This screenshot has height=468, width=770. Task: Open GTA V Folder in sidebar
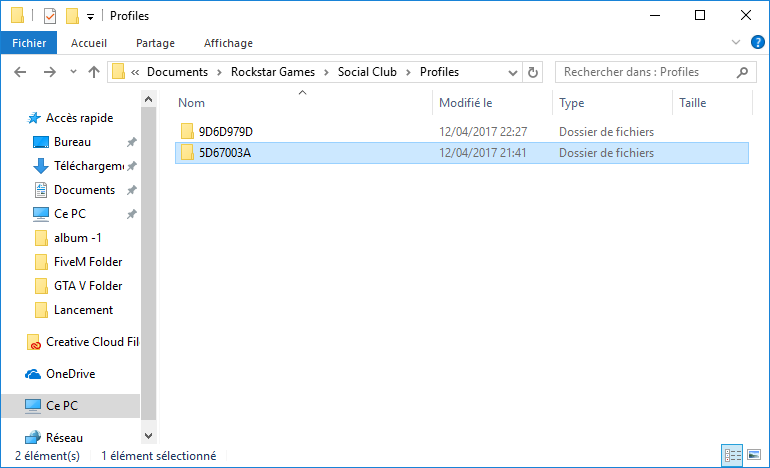pos(88,286)
